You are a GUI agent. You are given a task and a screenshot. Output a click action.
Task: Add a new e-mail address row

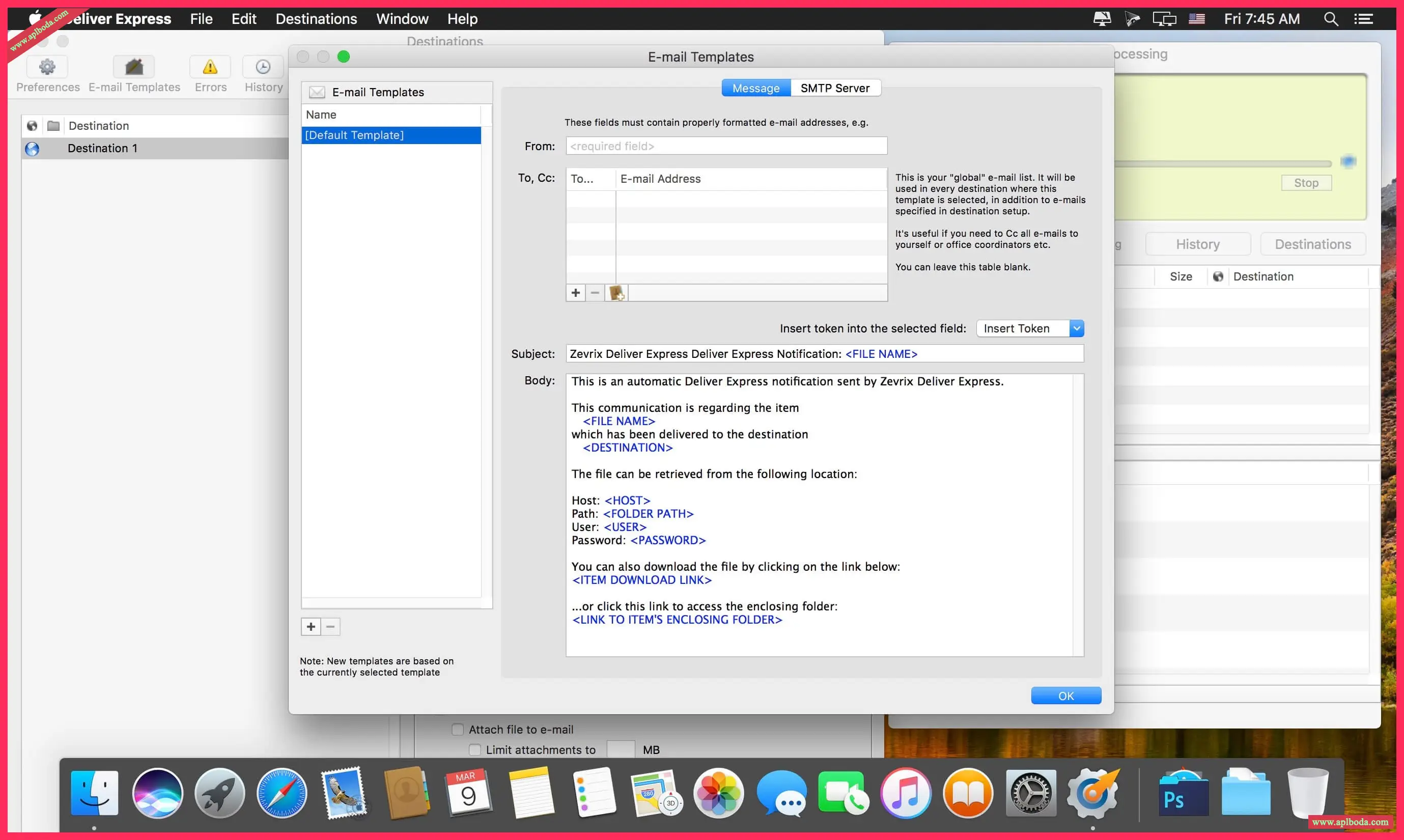click(576, 293)
